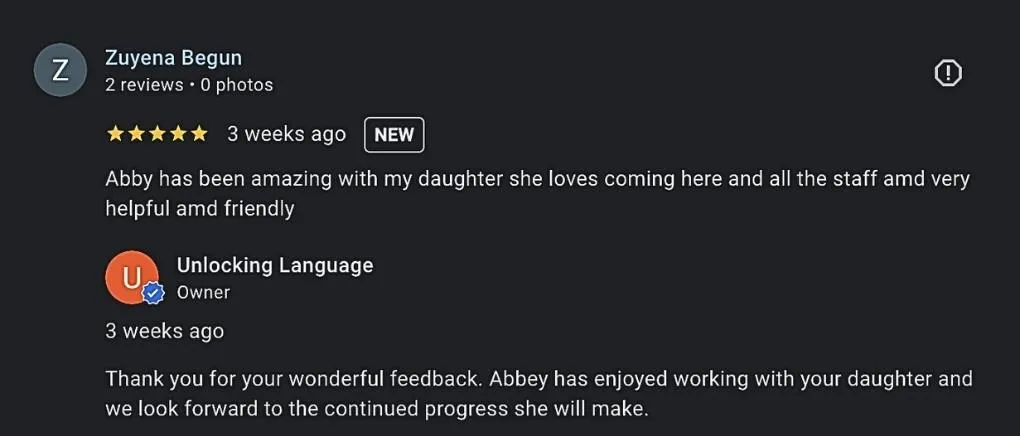Click the NEW badge beside the review date

click(x=394, y=135)
